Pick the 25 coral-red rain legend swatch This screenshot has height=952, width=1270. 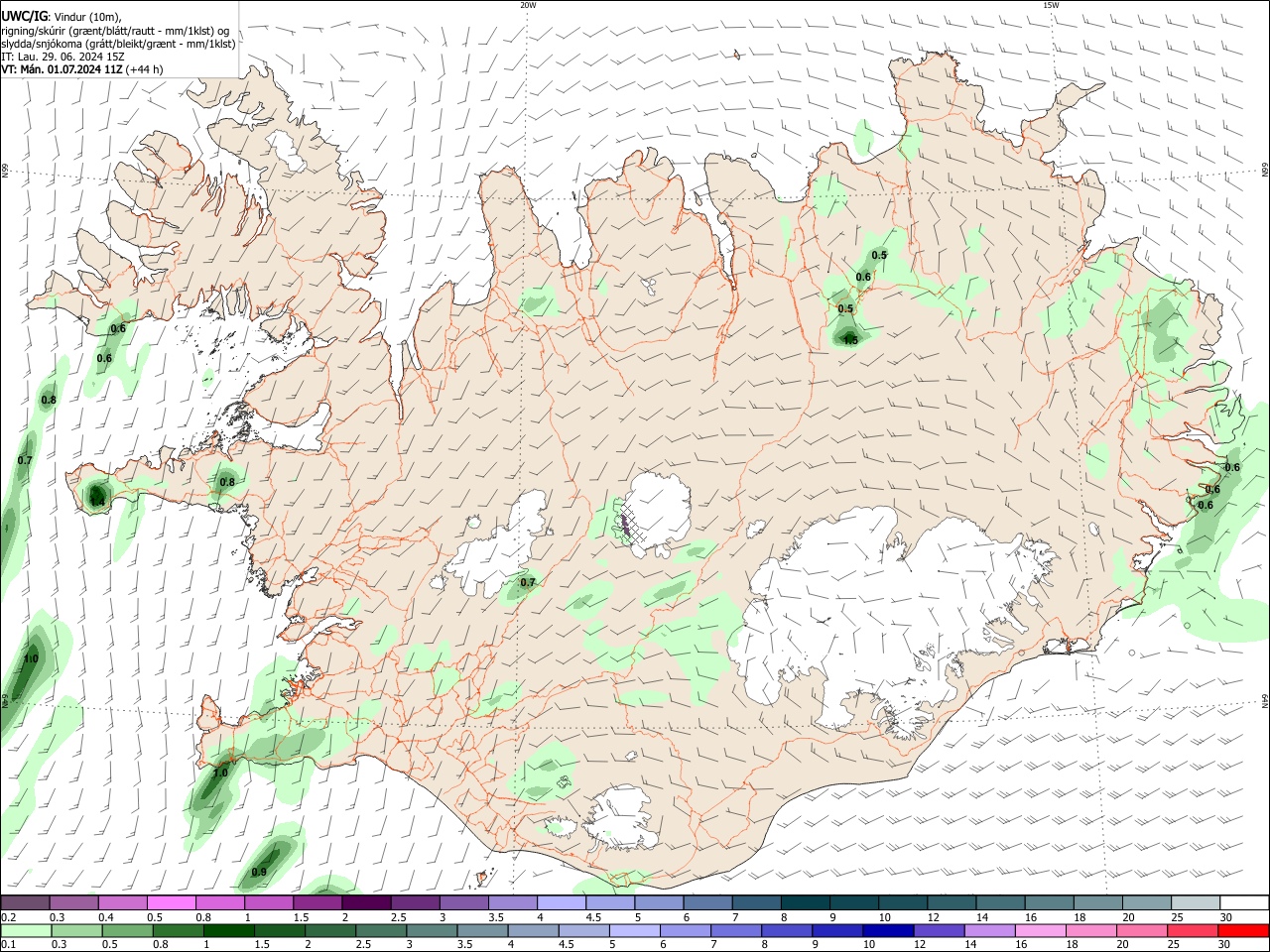1193,930
